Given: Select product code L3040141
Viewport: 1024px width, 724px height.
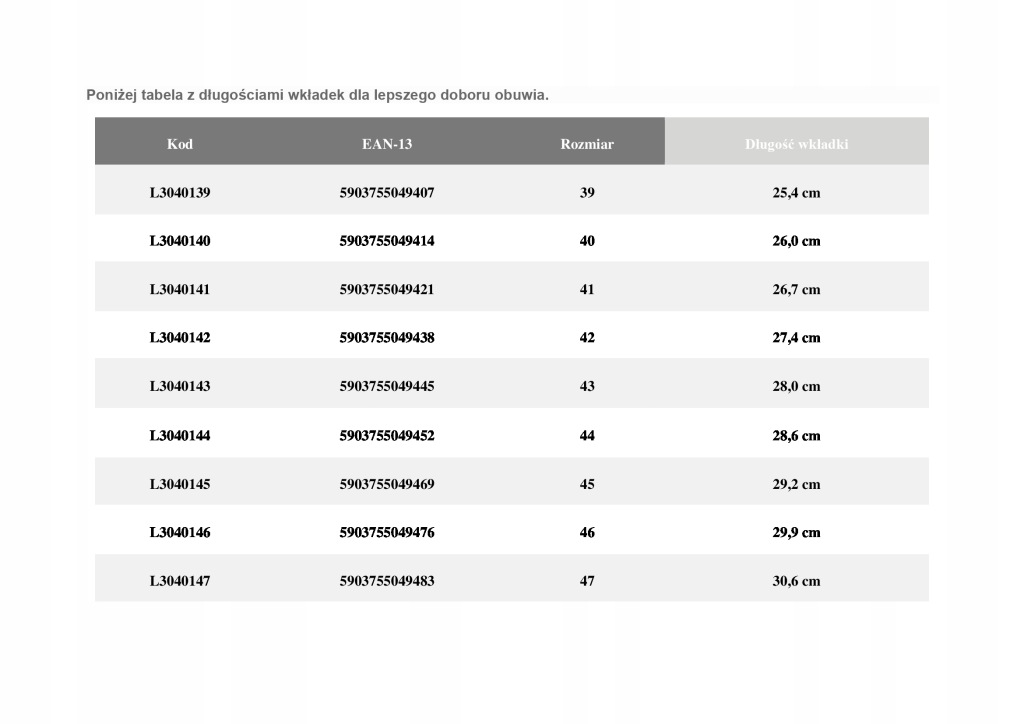Looking at the screenshot, I should [x=180, y=289].
